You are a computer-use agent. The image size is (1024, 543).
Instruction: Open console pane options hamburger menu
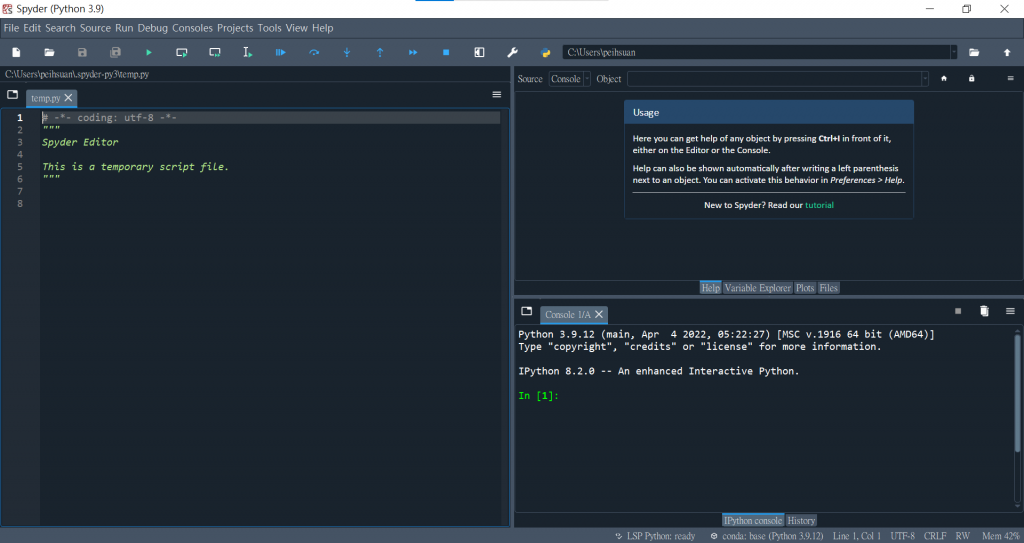click(1010, 311)
